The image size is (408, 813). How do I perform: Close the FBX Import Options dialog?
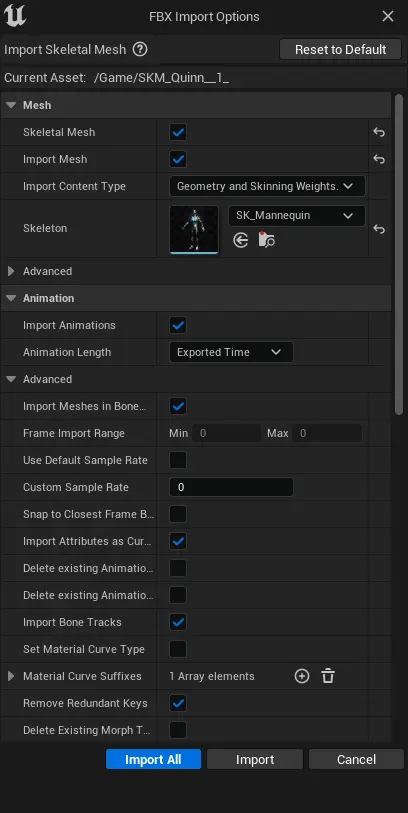click(388, 17)
